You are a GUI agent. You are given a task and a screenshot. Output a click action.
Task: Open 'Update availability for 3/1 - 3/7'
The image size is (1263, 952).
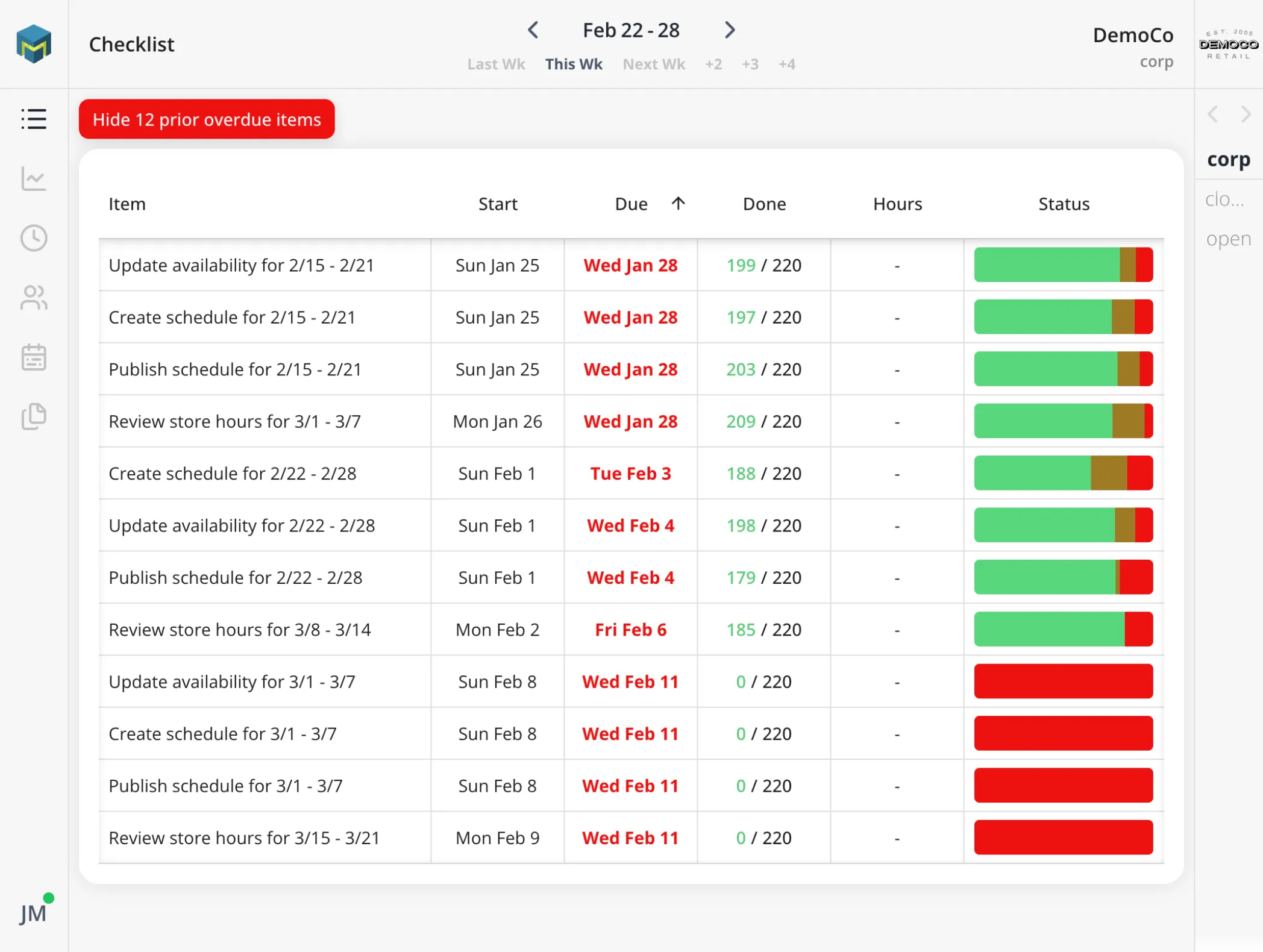[x=231, y=681]
